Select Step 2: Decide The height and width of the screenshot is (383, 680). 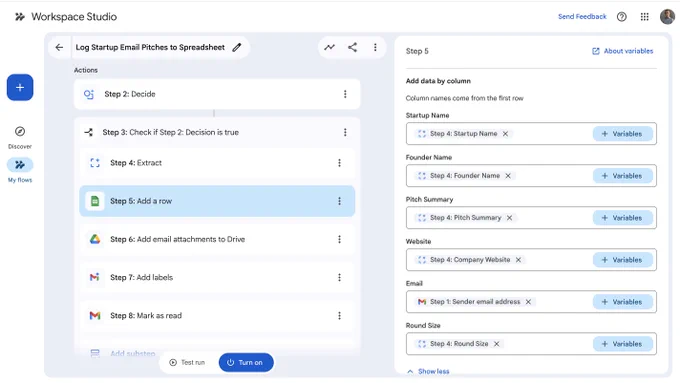[217, 94]
